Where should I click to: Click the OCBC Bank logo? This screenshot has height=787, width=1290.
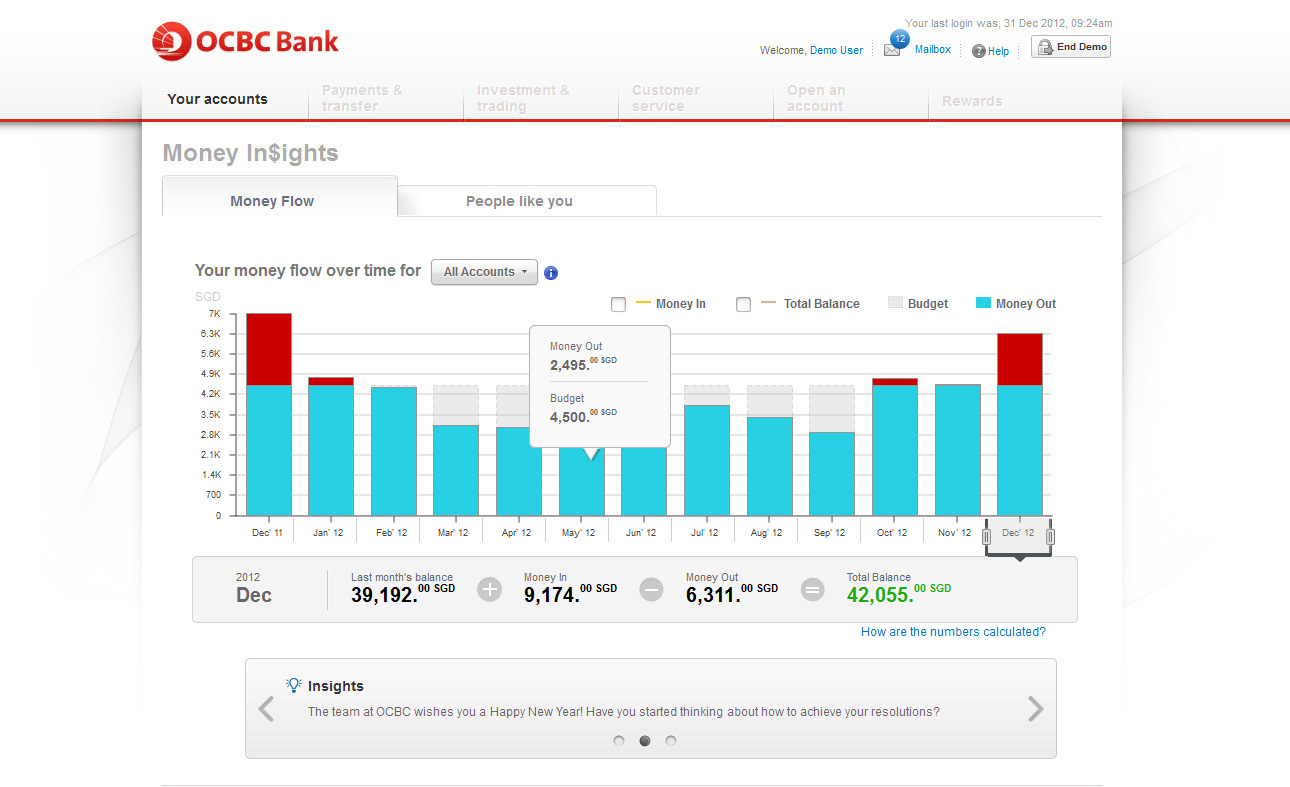(x=246, y=42)
